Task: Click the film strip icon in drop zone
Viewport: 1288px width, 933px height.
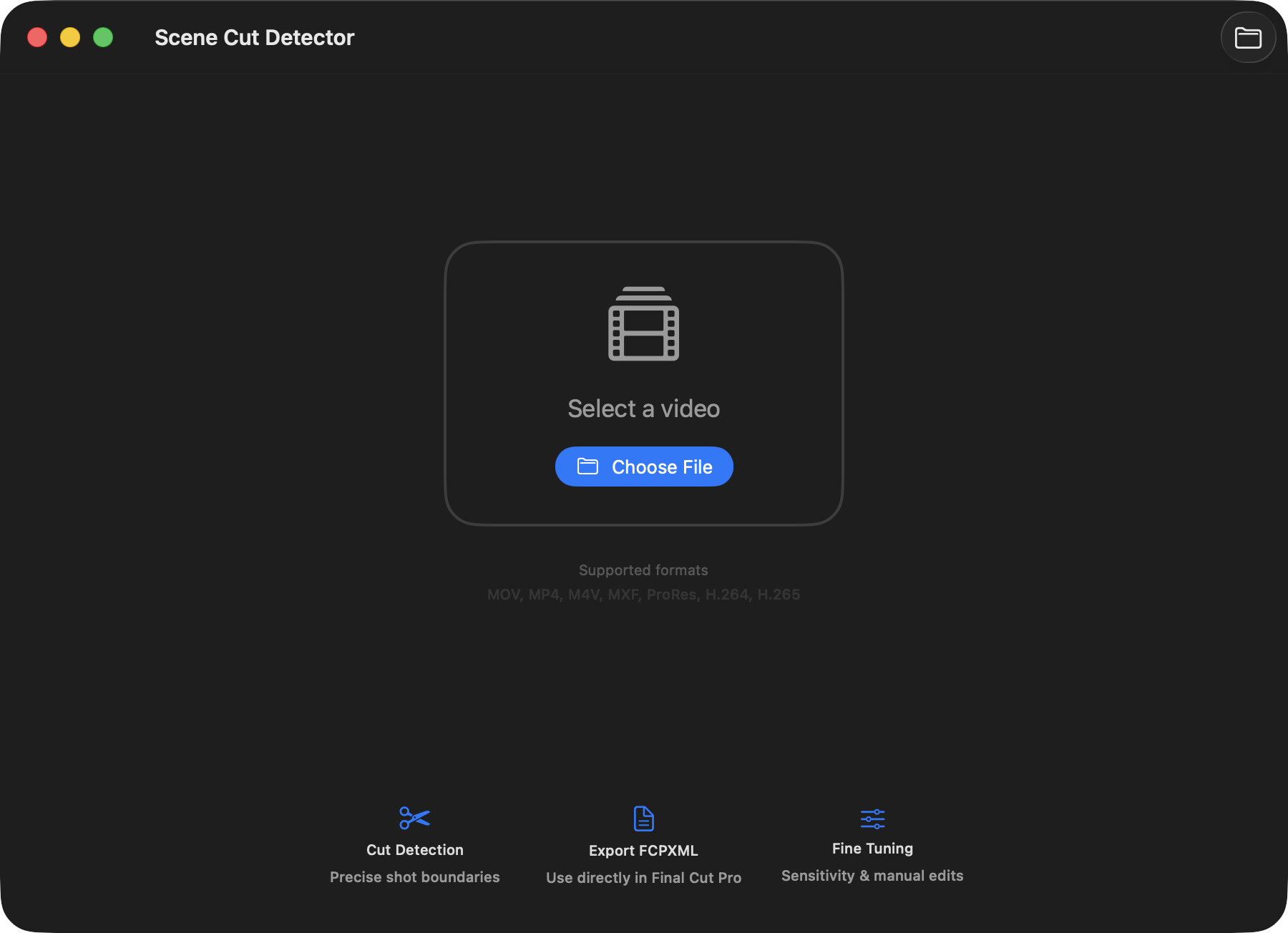Action: click(643, 324)
